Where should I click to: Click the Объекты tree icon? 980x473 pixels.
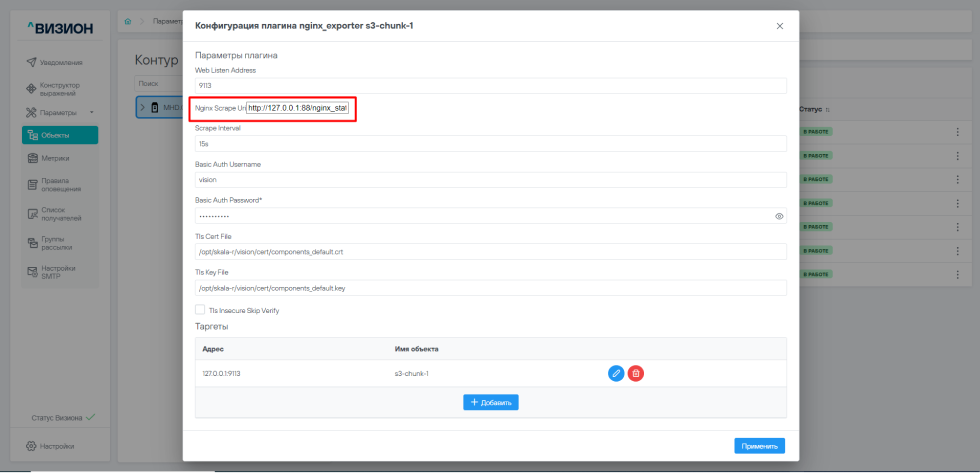(x=33, y=135)
